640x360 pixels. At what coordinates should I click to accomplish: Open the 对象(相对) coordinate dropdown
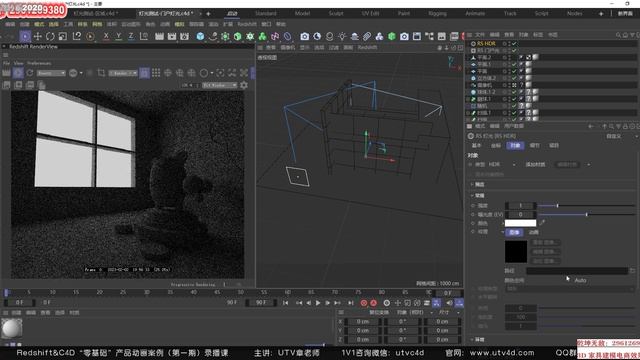point(414,313)
